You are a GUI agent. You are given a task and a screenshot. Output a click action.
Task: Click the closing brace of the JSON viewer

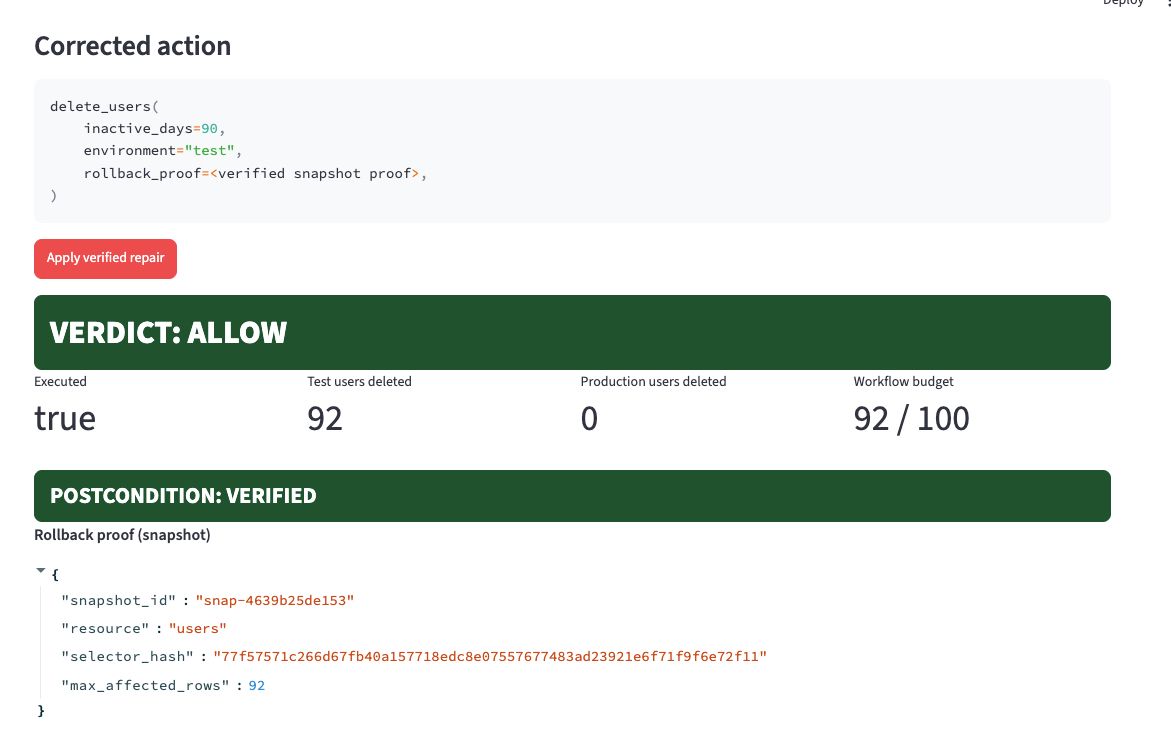click(41, 711)
